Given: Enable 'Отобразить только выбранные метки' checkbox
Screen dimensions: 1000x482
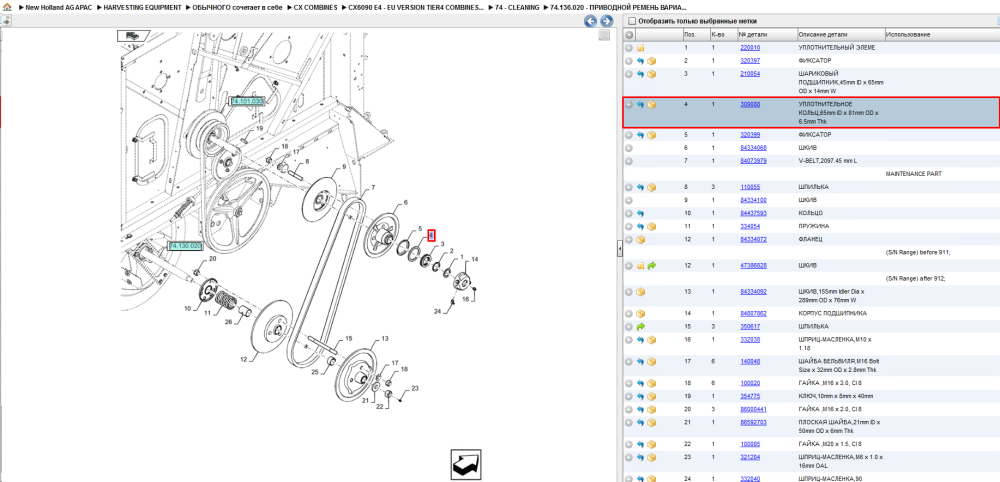Looking at the screenshot, I should pyautogui.click(x=631, y=21).
